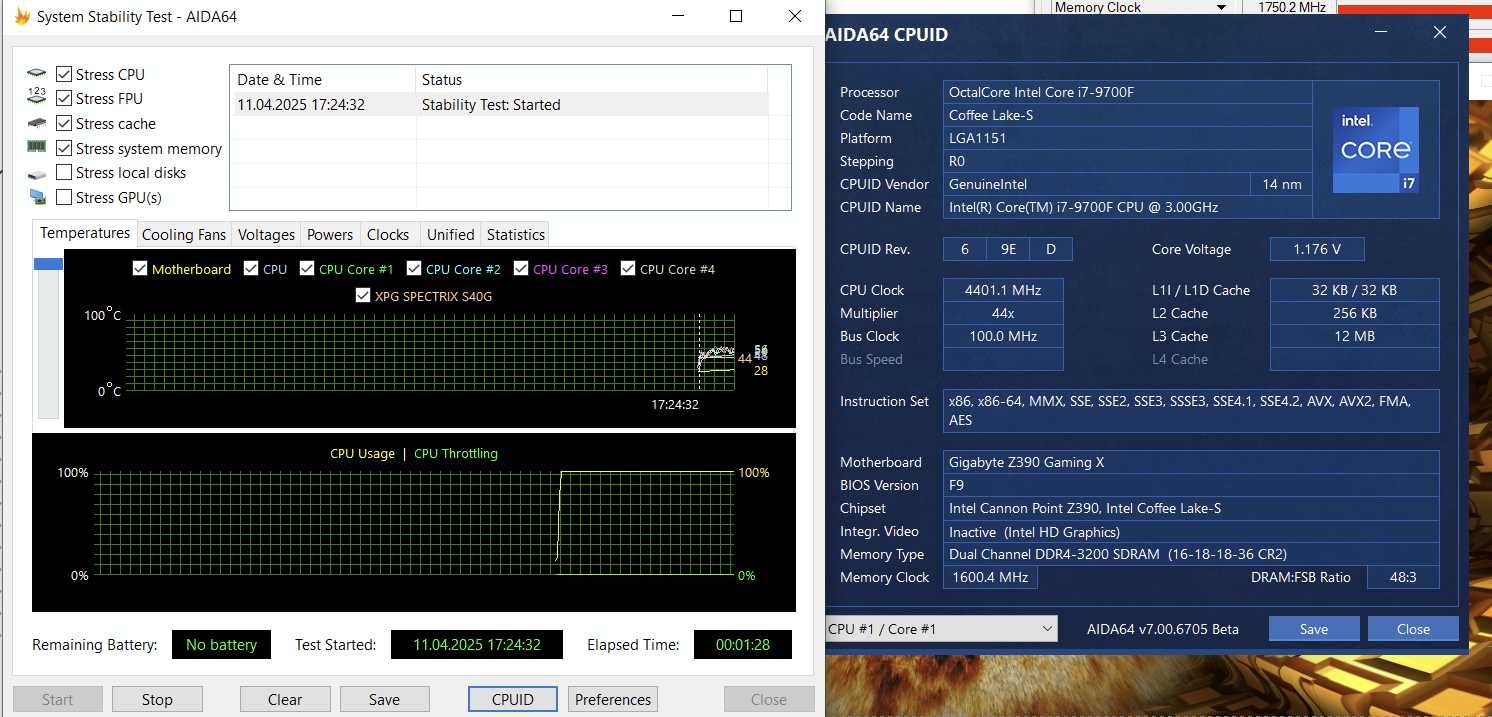Viewport: 1492px width, 717px height.
Task: Toggle the CPU Core #1 graph checkbox
Action: tap(307, 268)
